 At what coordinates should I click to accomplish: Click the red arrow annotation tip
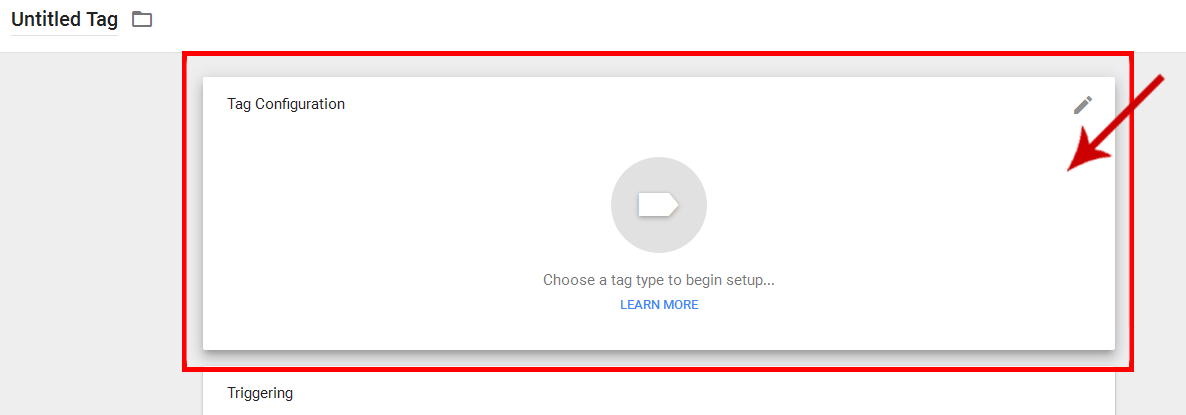point(1073,168)
